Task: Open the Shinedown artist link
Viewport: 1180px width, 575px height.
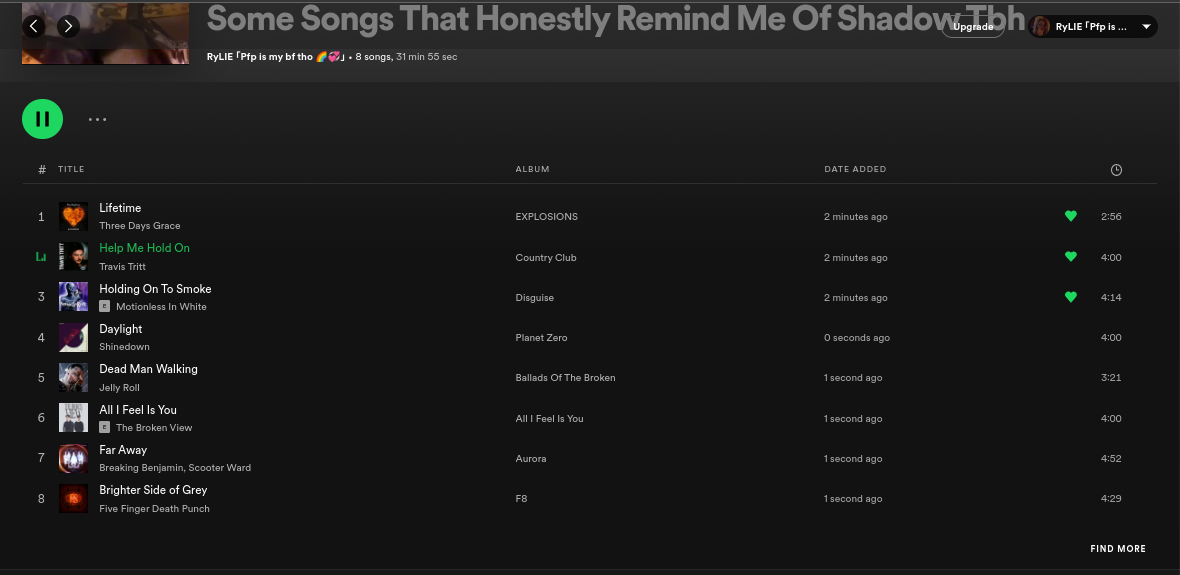Action: (x=124, y=347)
